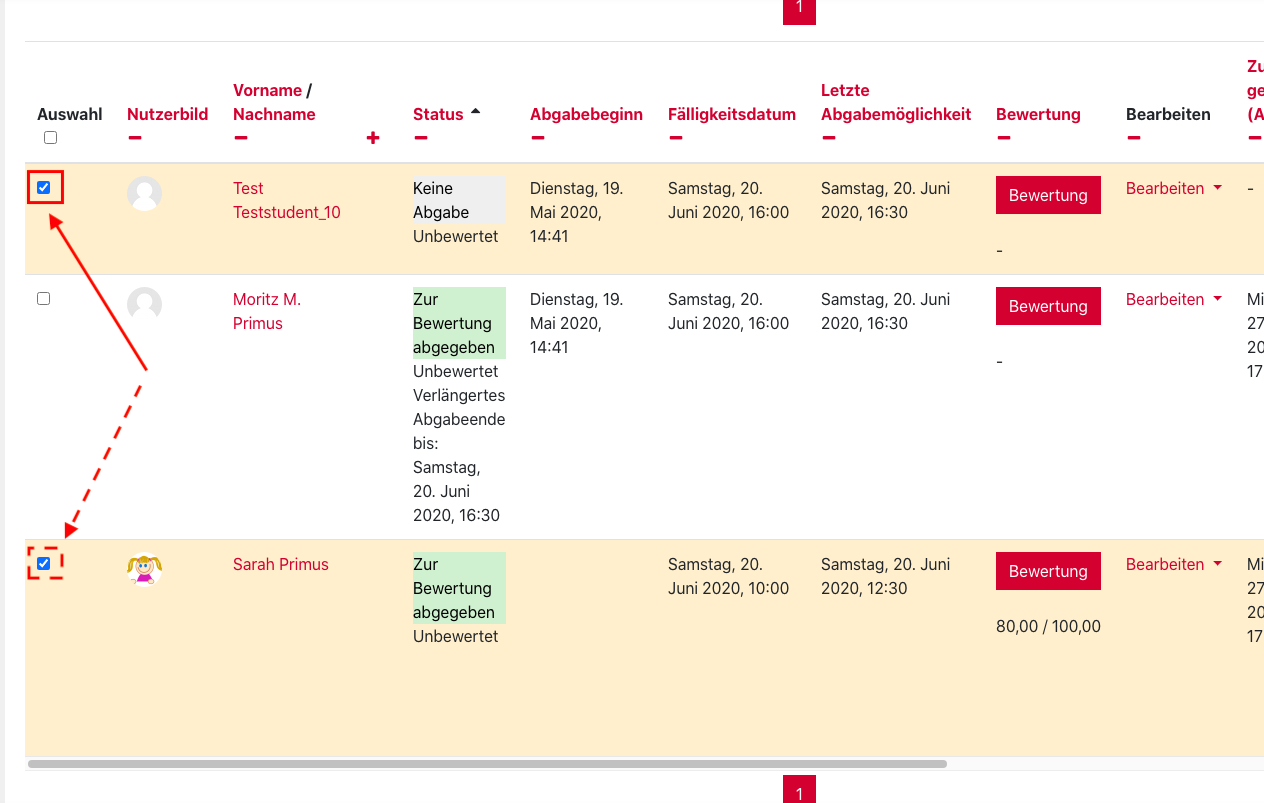Collapse the Bearbeiten column via minus icon
This screenshot has height=803, width=1264.
1134,138
